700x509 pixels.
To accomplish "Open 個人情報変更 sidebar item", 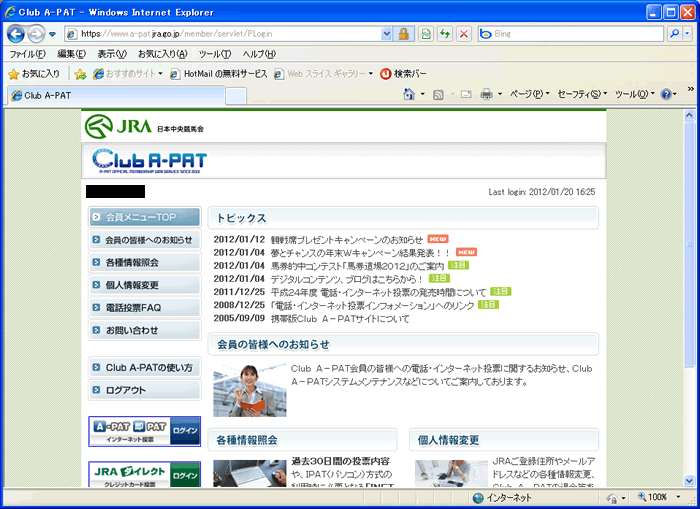I will tap(145, 285).
